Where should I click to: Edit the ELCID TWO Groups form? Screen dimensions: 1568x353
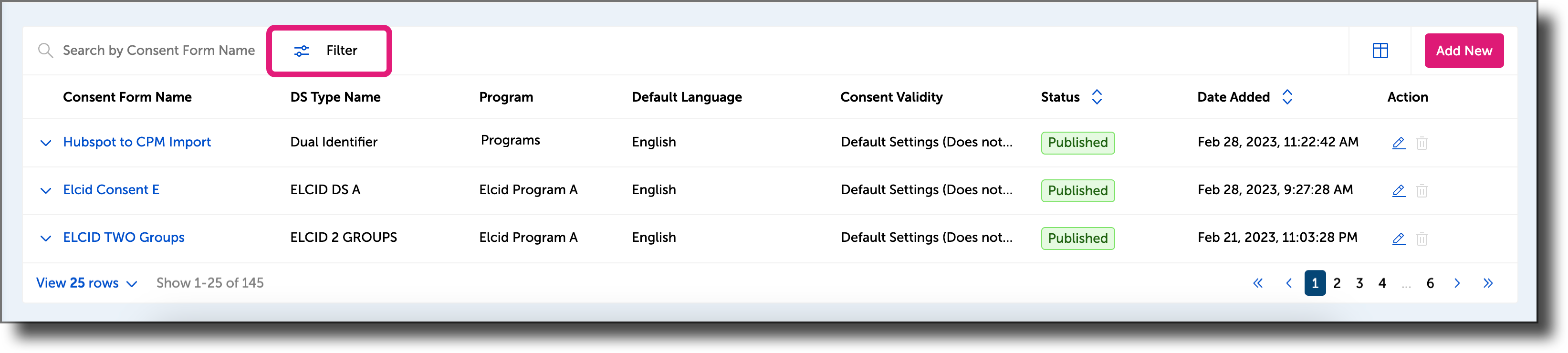coord(1398,239)
